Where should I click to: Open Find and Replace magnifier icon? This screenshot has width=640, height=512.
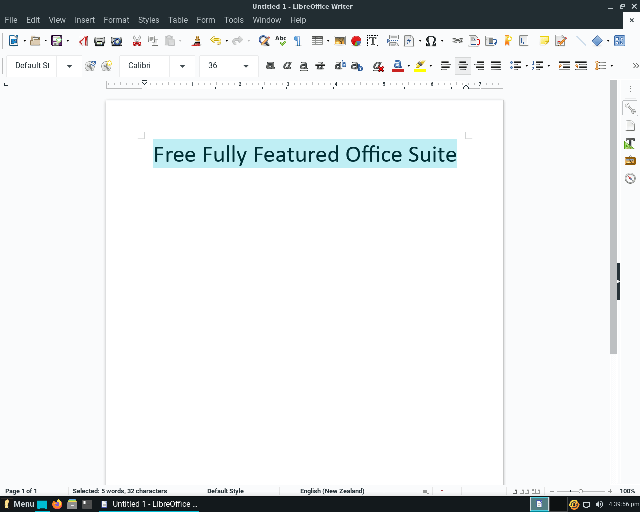point(264,41)
